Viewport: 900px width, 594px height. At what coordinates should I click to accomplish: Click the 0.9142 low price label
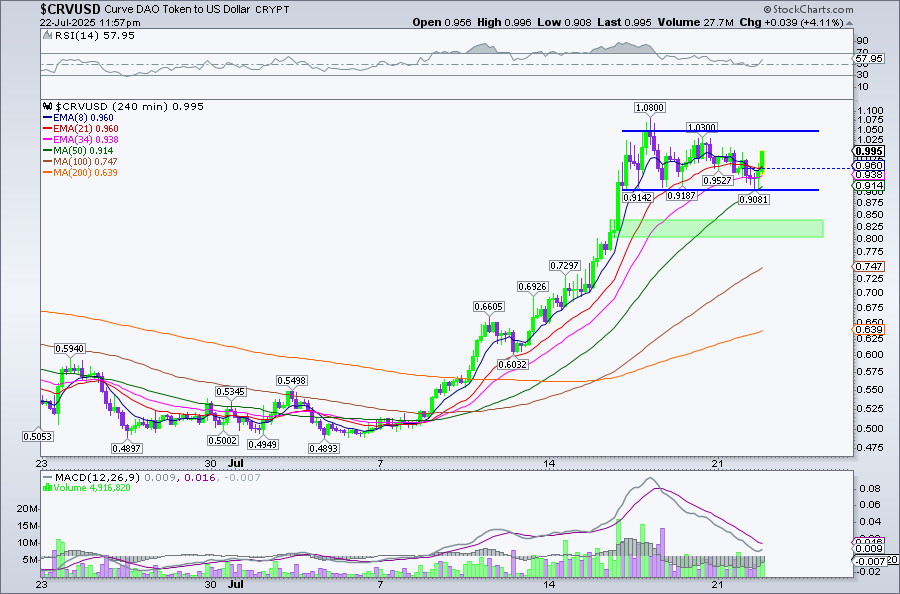[x=638, y=197]
